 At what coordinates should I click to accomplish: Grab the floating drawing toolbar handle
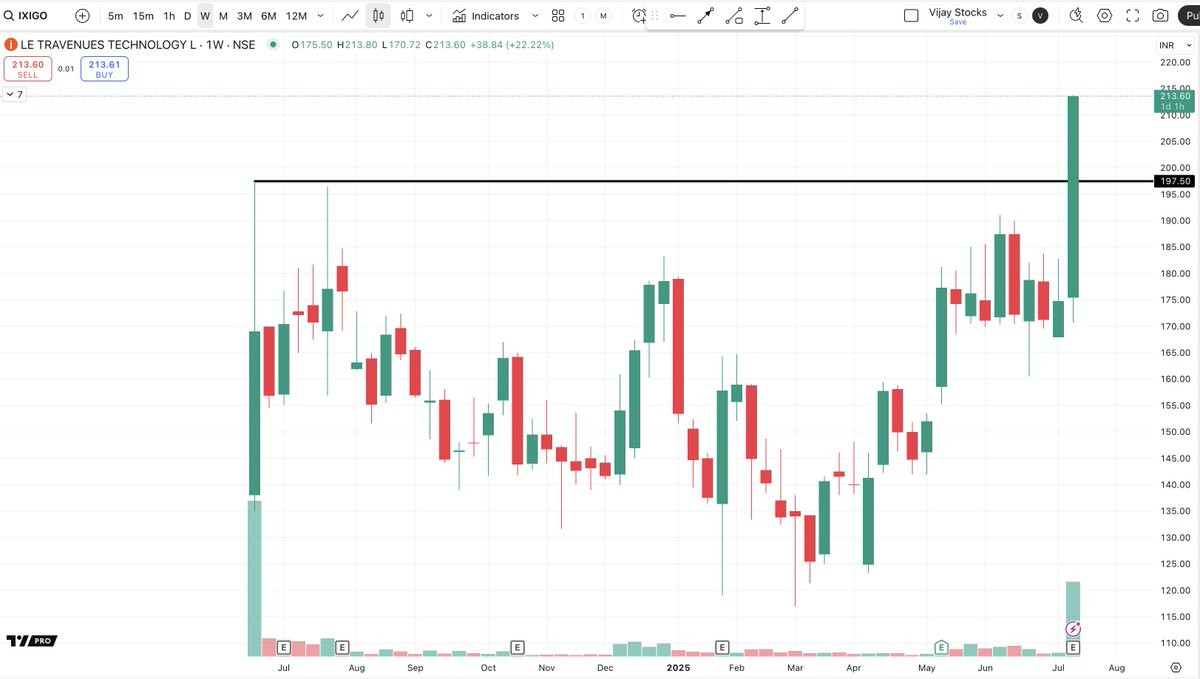tap(656, 16)
